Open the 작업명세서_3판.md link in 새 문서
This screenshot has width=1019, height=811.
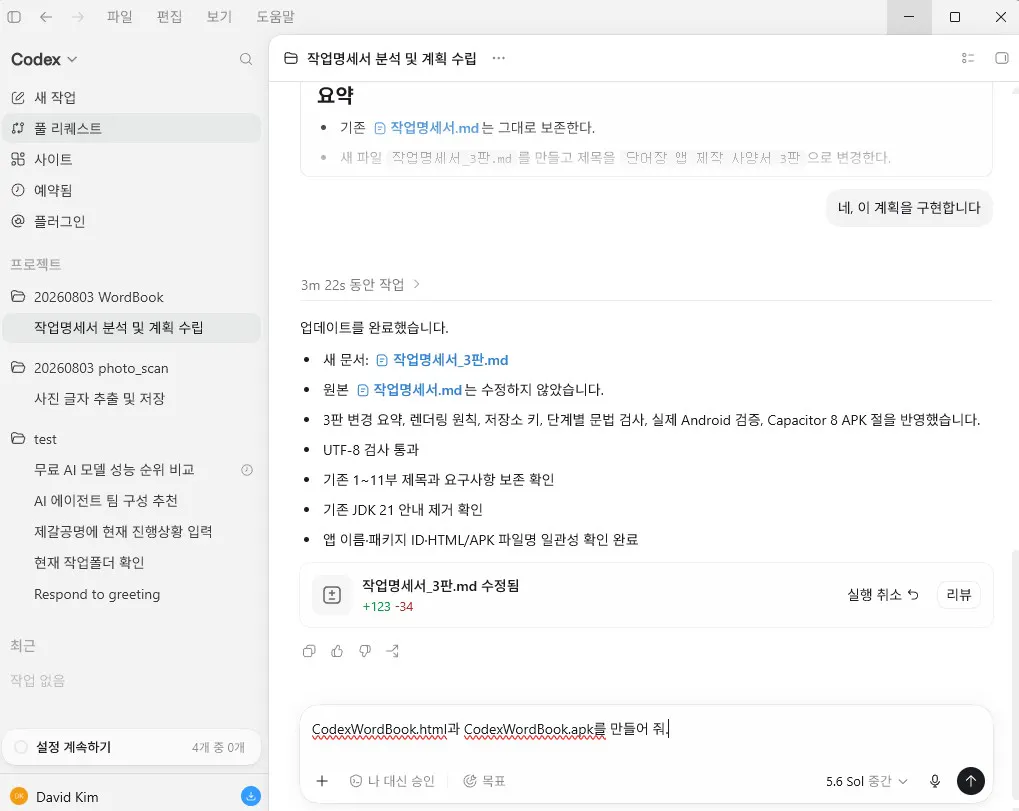point(443,360)
